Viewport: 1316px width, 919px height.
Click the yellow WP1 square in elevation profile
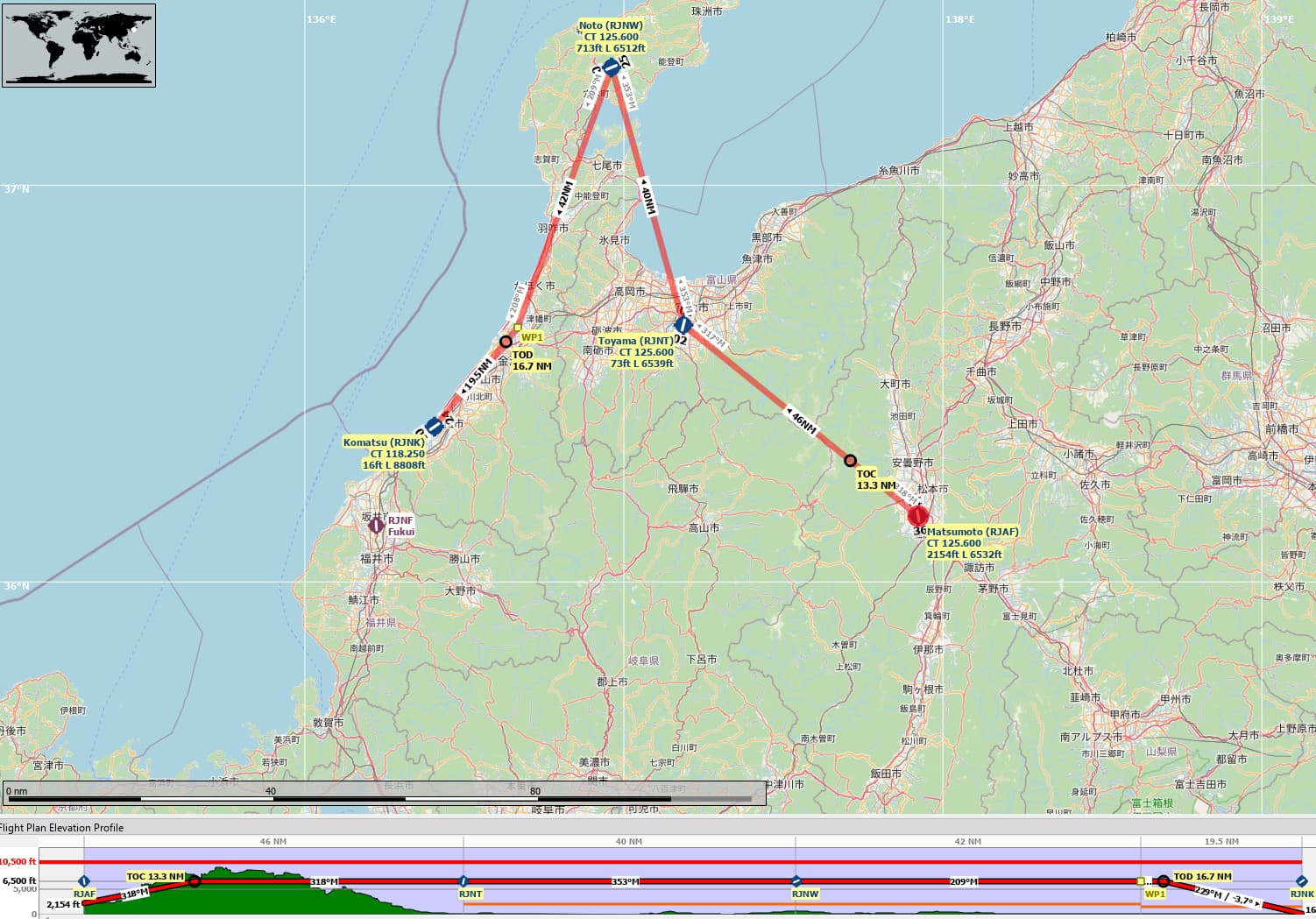point(1141,881)
